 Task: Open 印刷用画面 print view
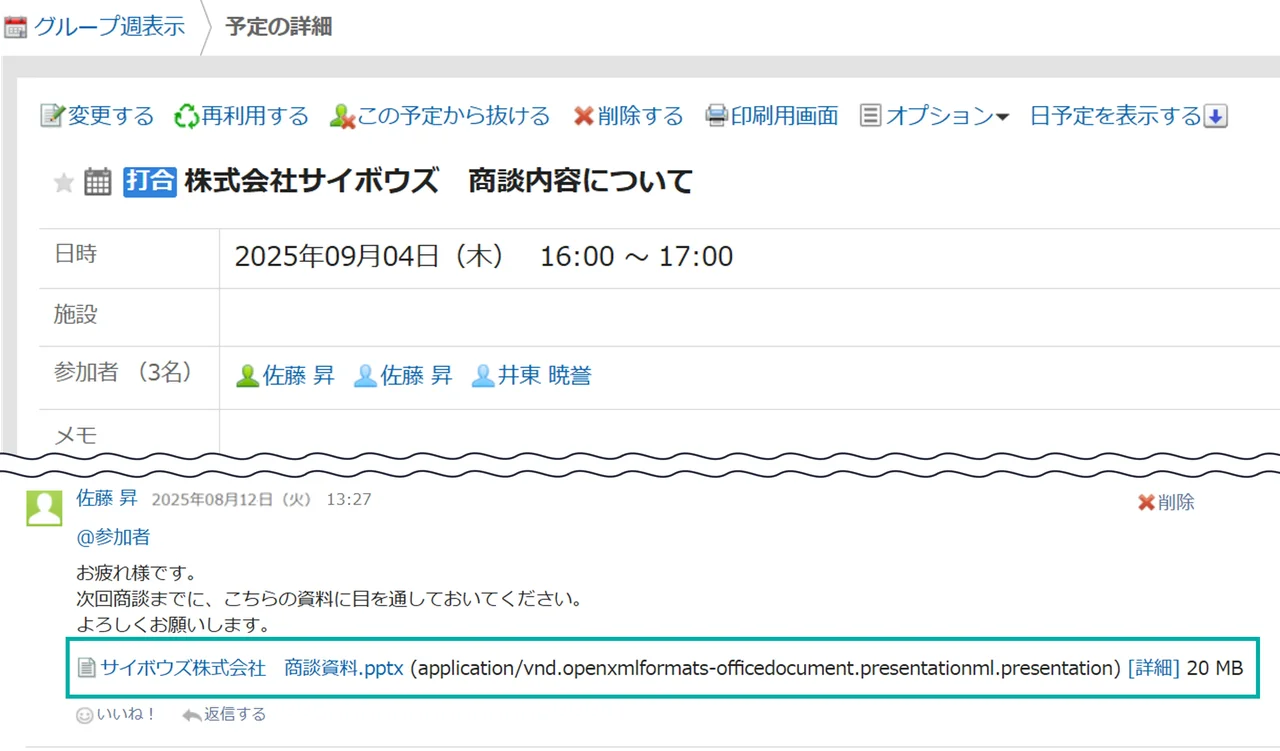(785, 116)
